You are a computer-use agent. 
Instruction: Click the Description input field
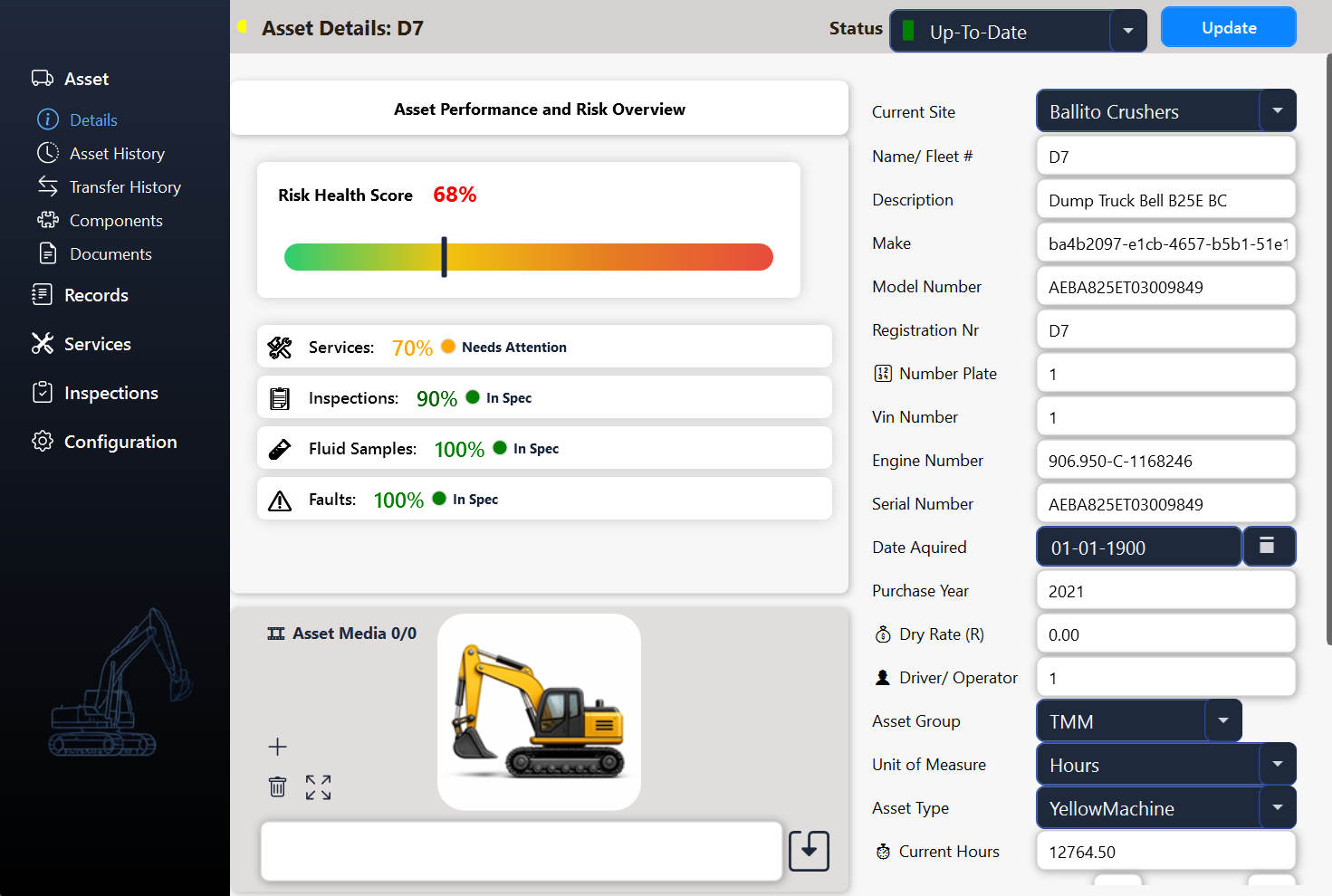click(x=1165, y=199)
